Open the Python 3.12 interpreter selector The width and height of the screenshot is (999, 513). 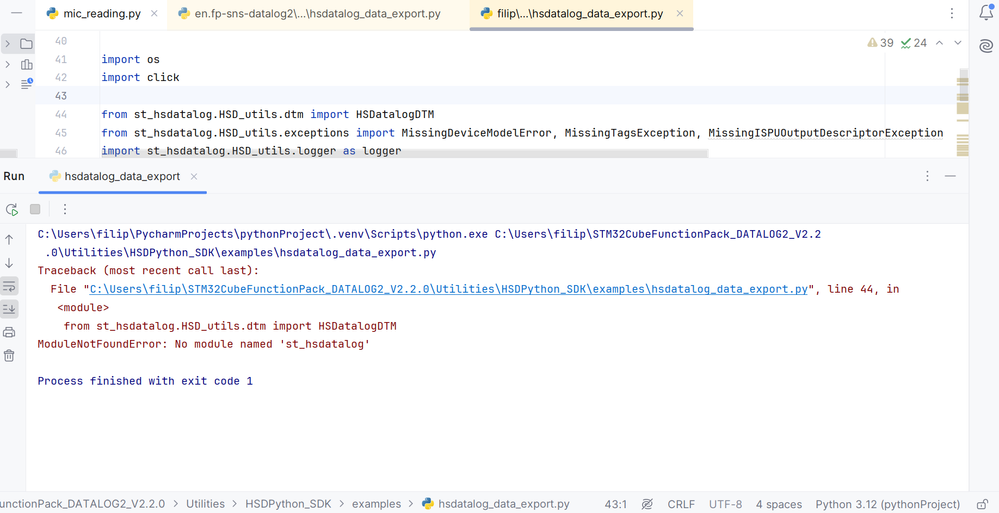tap(887, 504)
